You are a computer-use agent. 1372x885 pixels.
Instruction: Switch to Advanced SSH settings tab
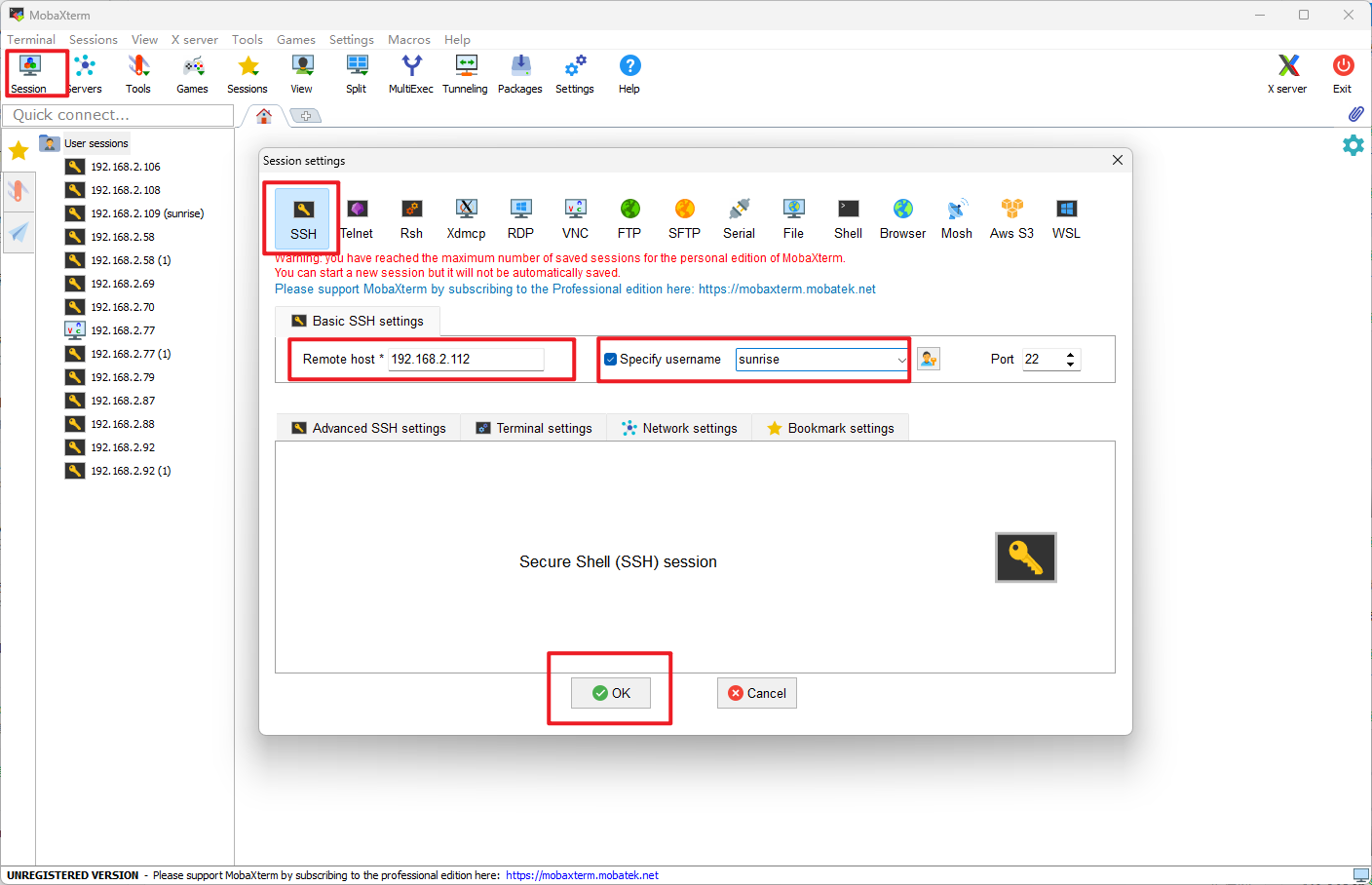pos(368,428)
